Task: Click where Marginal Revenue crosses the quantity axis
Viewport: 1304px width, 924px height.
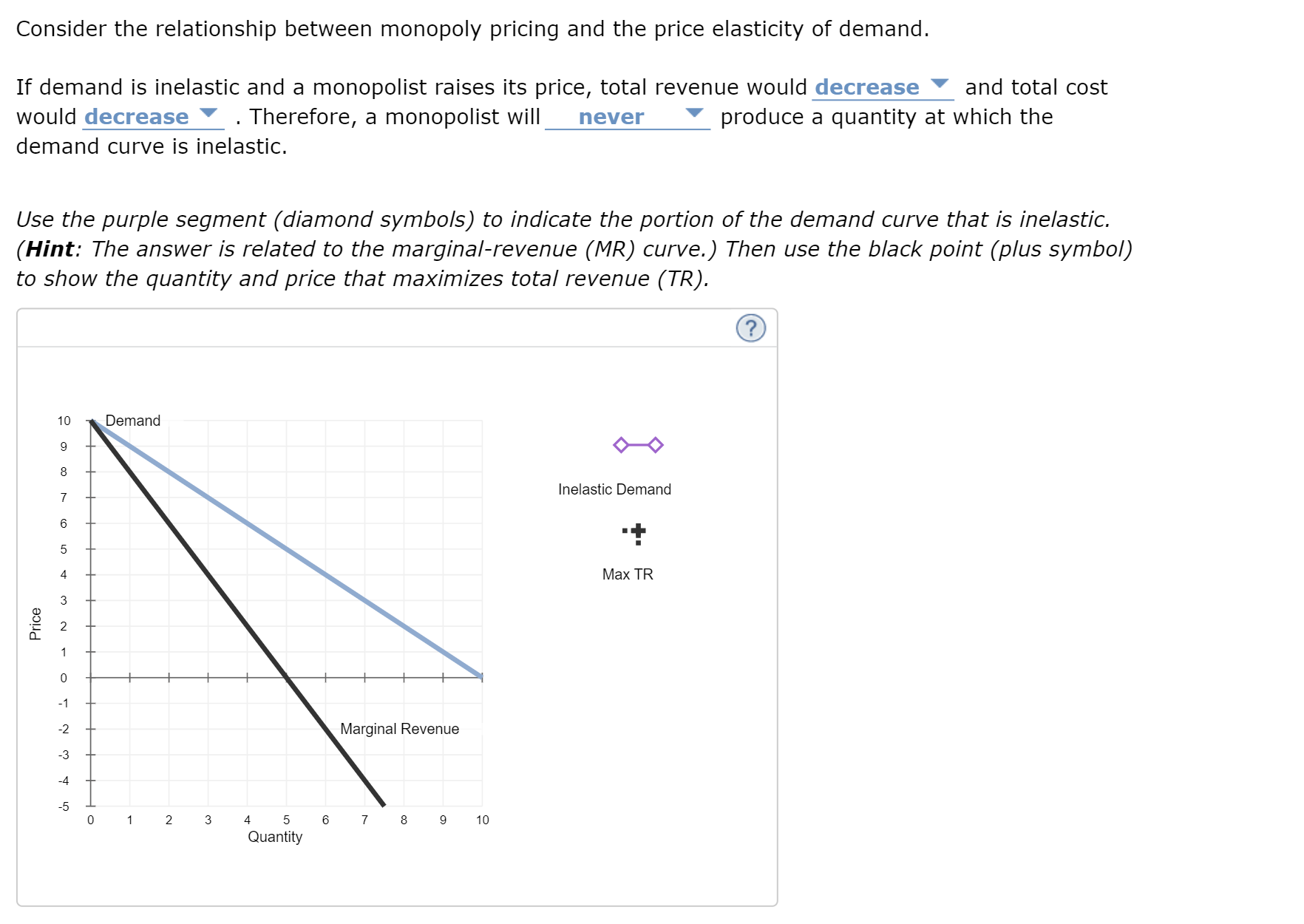Action: 287,677
